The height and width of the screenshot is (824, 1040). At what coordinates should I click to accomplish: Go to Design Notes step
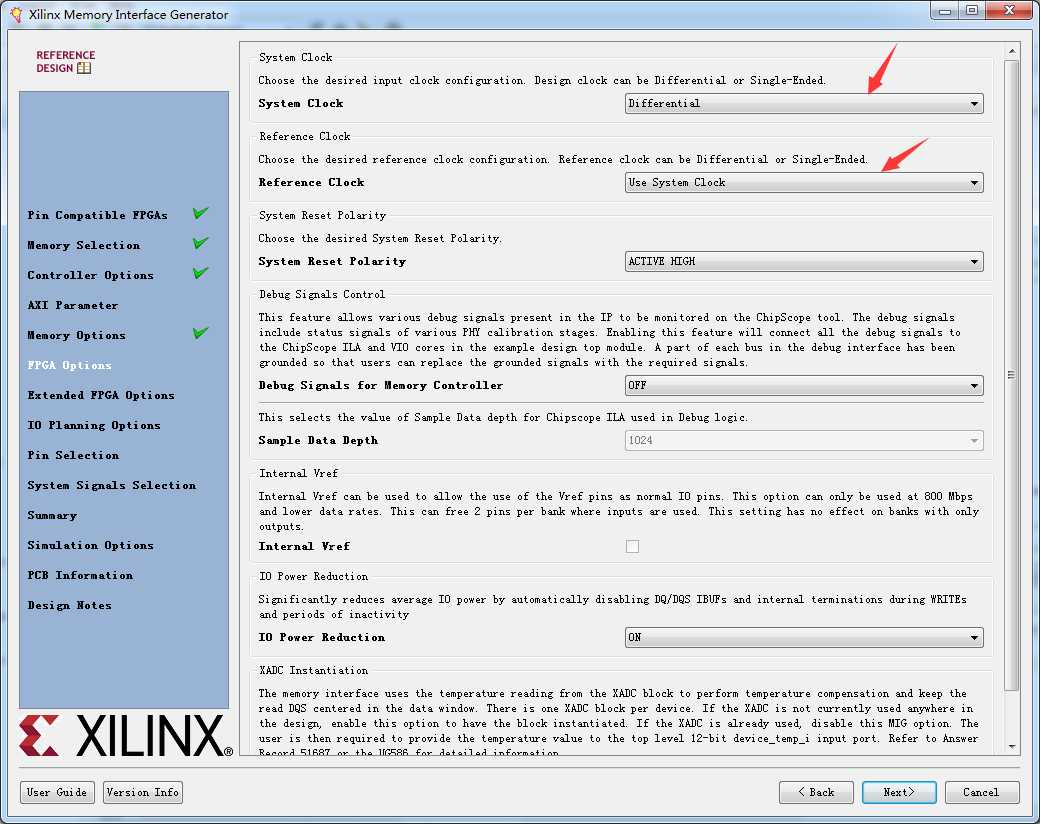[x=70, y=605]
